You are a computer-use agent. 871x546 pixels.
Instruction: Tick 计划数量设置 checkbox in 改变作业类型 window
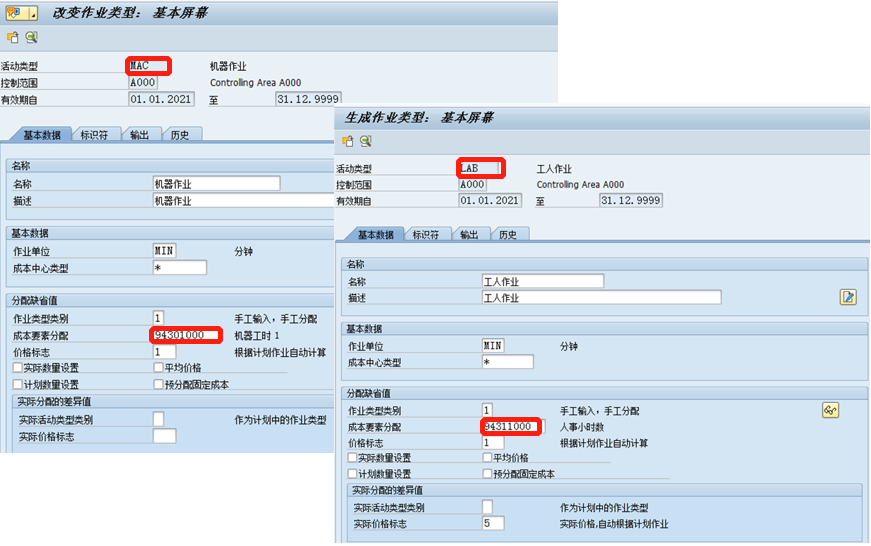pyautogui.click(x=18, y=384)
